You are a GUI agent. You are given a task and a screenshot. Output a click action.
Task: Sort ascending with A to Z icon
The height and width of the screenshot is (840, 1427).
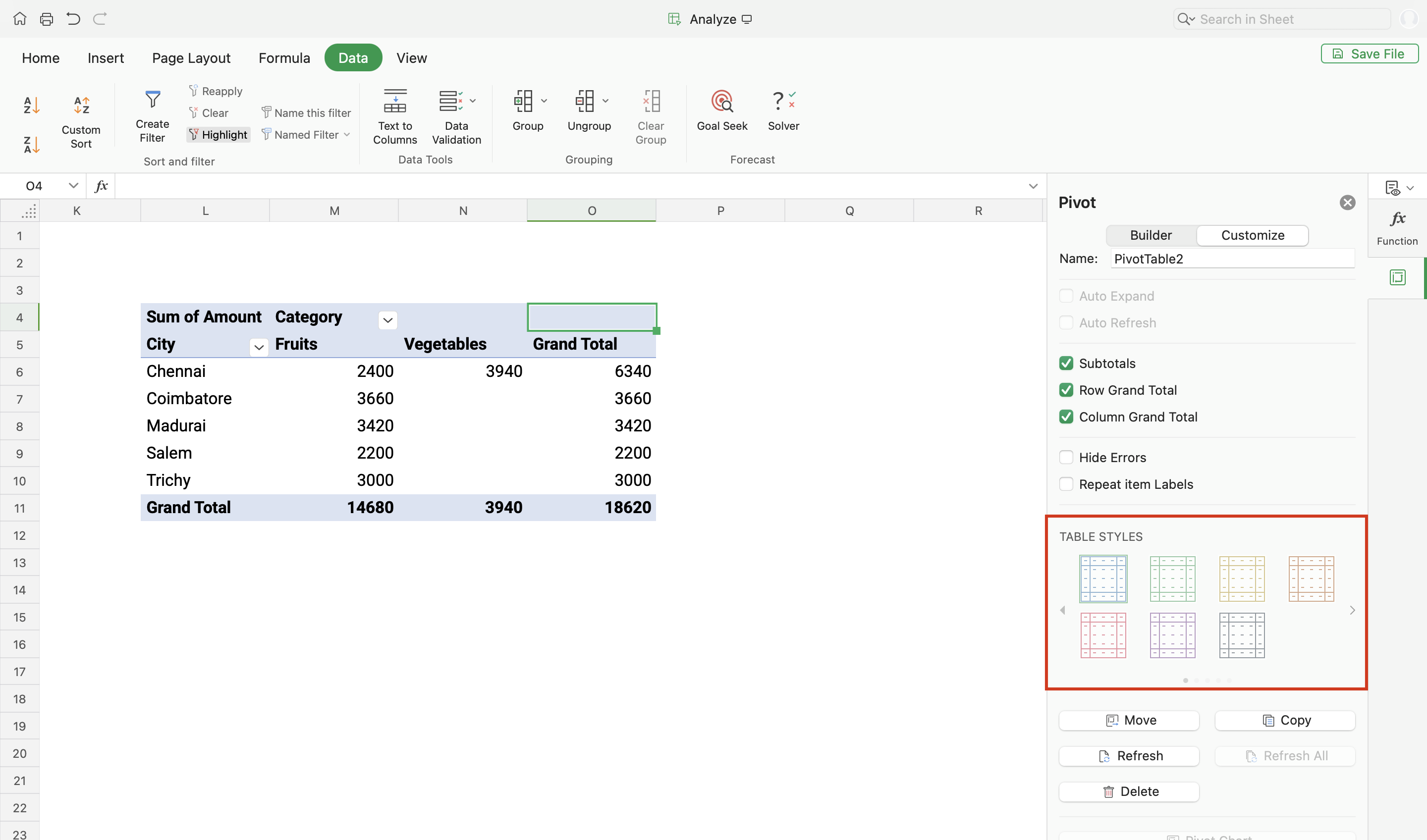(x=31, y=105)
